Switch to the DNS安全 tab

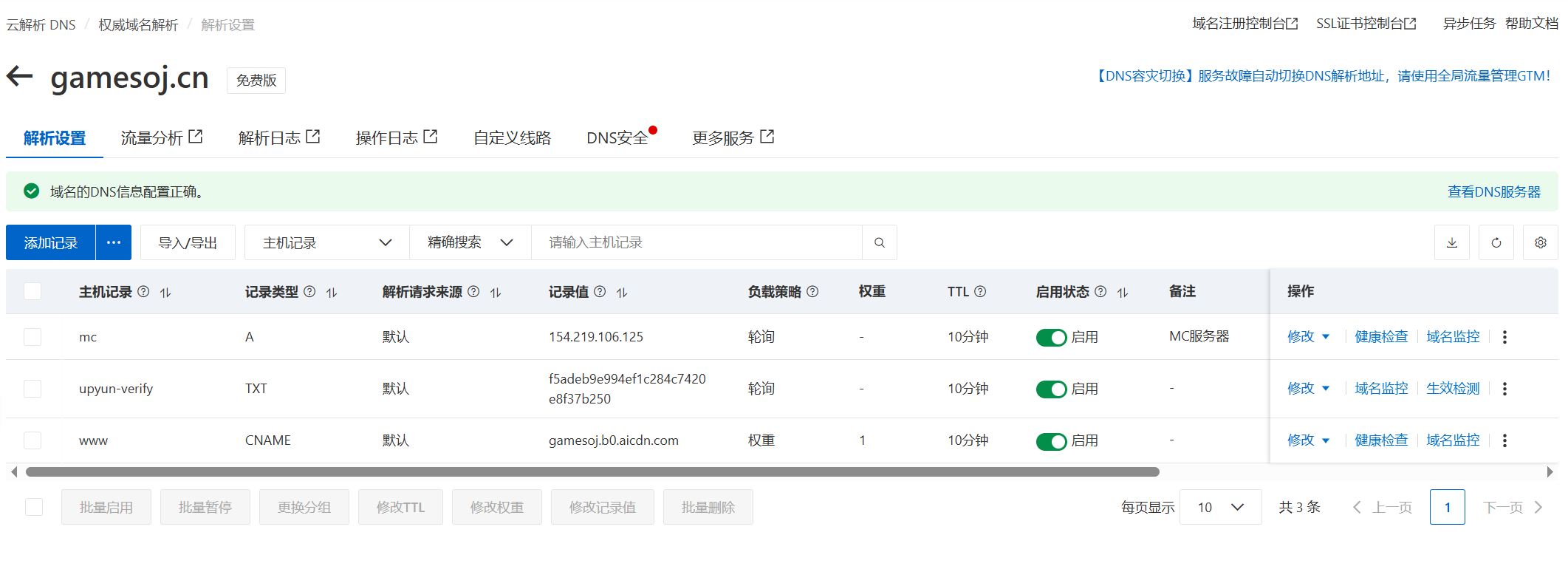617,138
